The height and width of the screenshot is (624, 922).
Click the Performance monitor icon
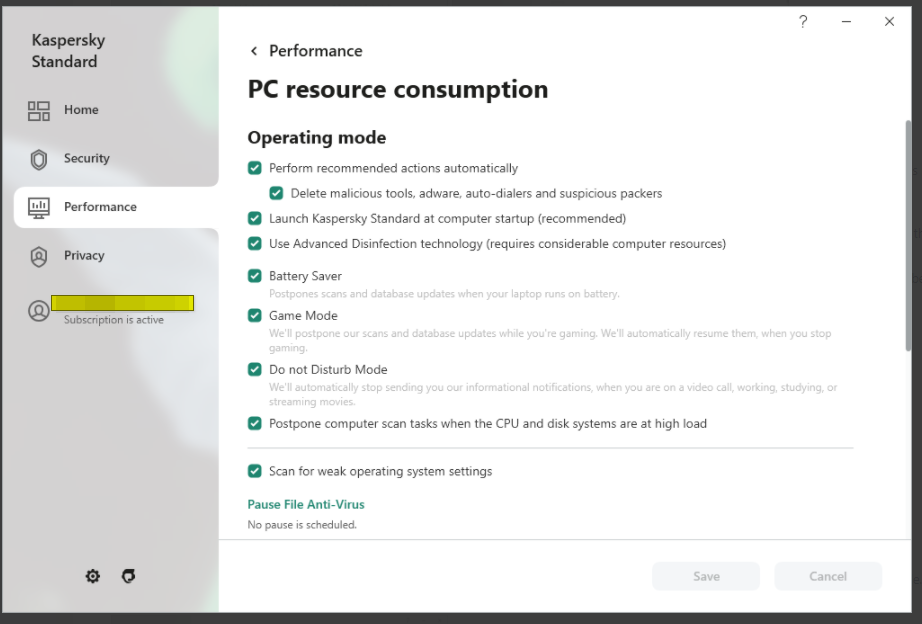click(39, 207)
